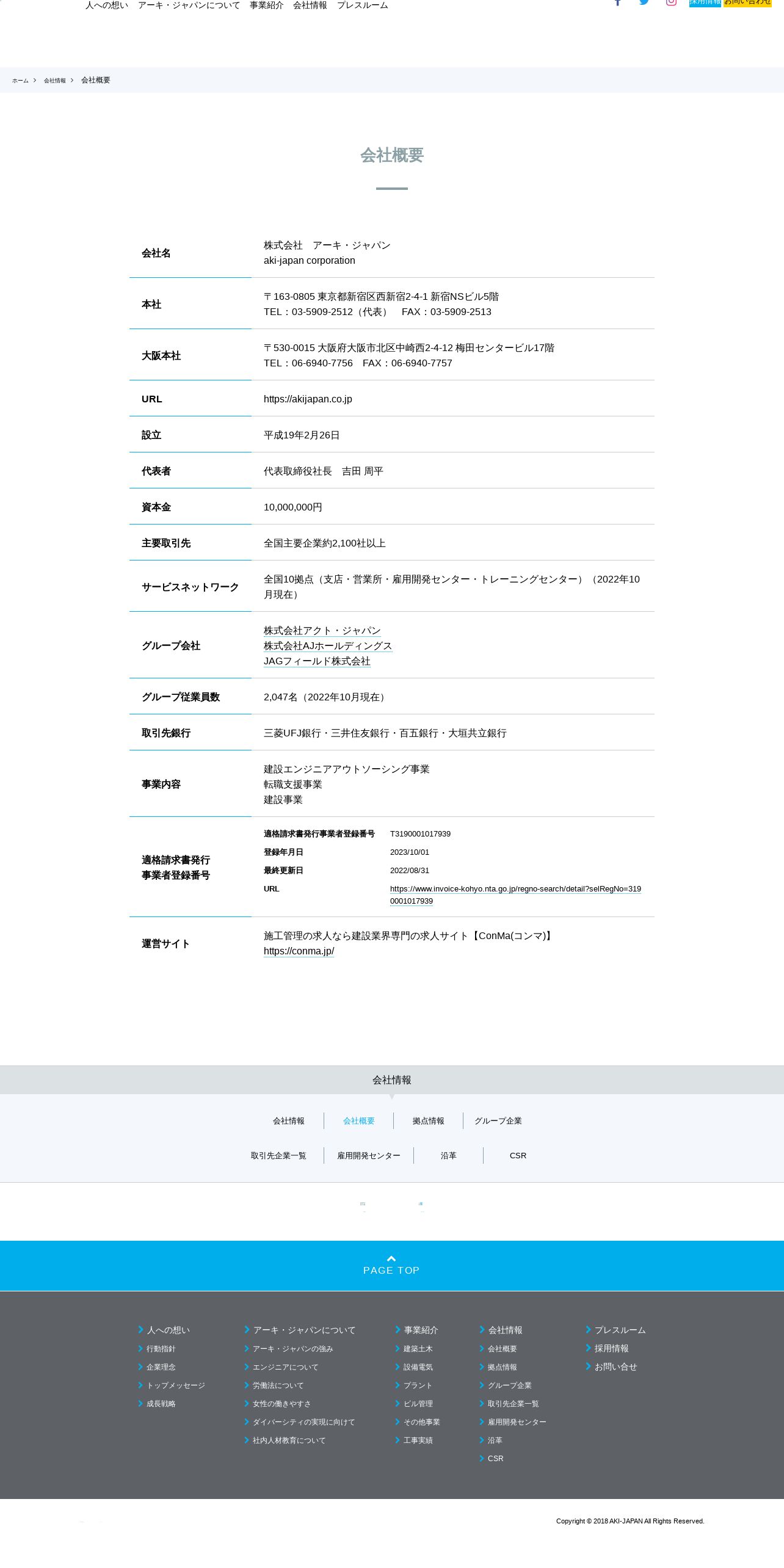
Task: Click the registration number T3190001017939
Action: point(421,834)
